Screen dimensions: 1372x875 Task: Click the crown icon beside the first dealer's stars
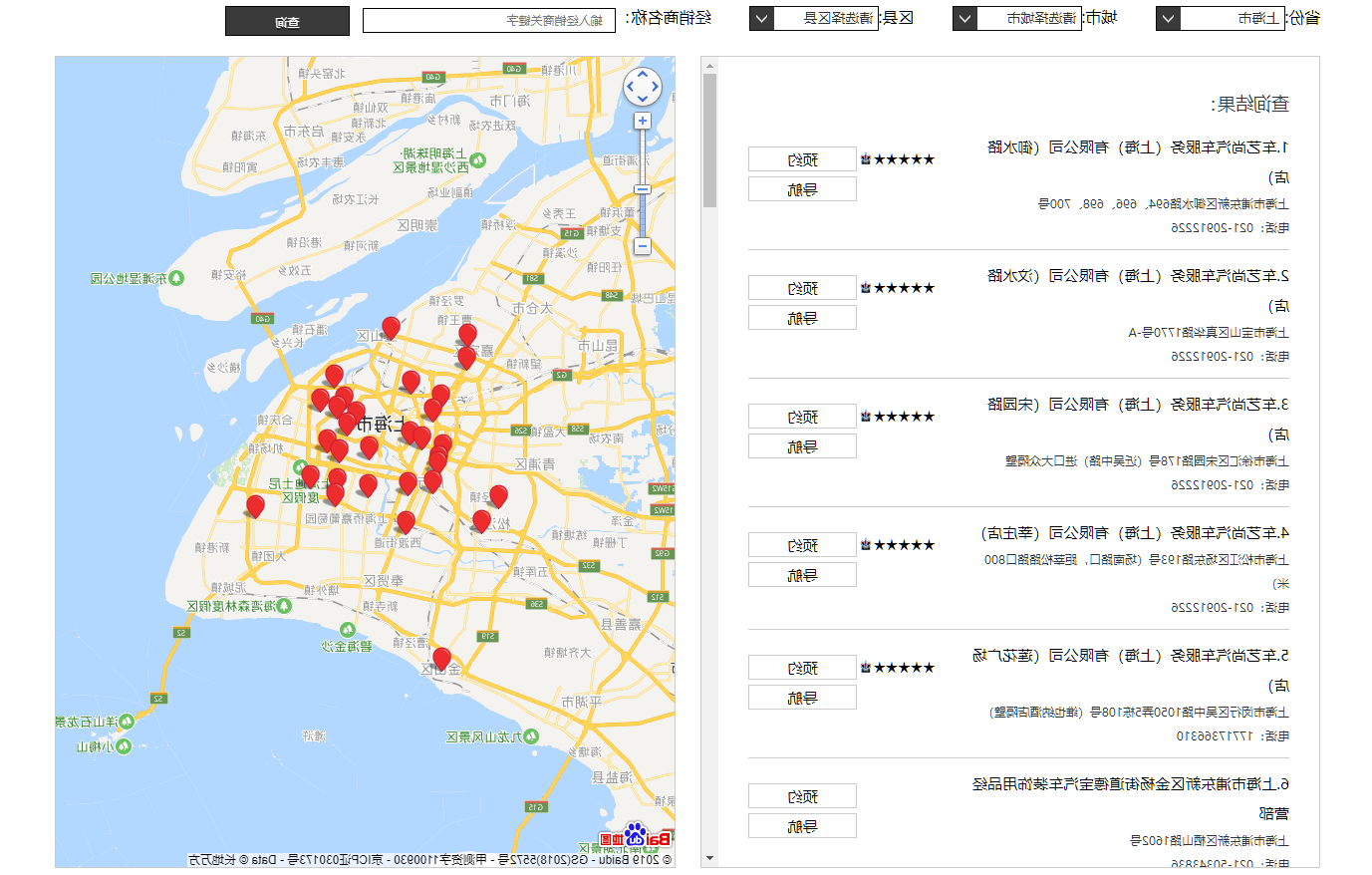tap(866, 159)
